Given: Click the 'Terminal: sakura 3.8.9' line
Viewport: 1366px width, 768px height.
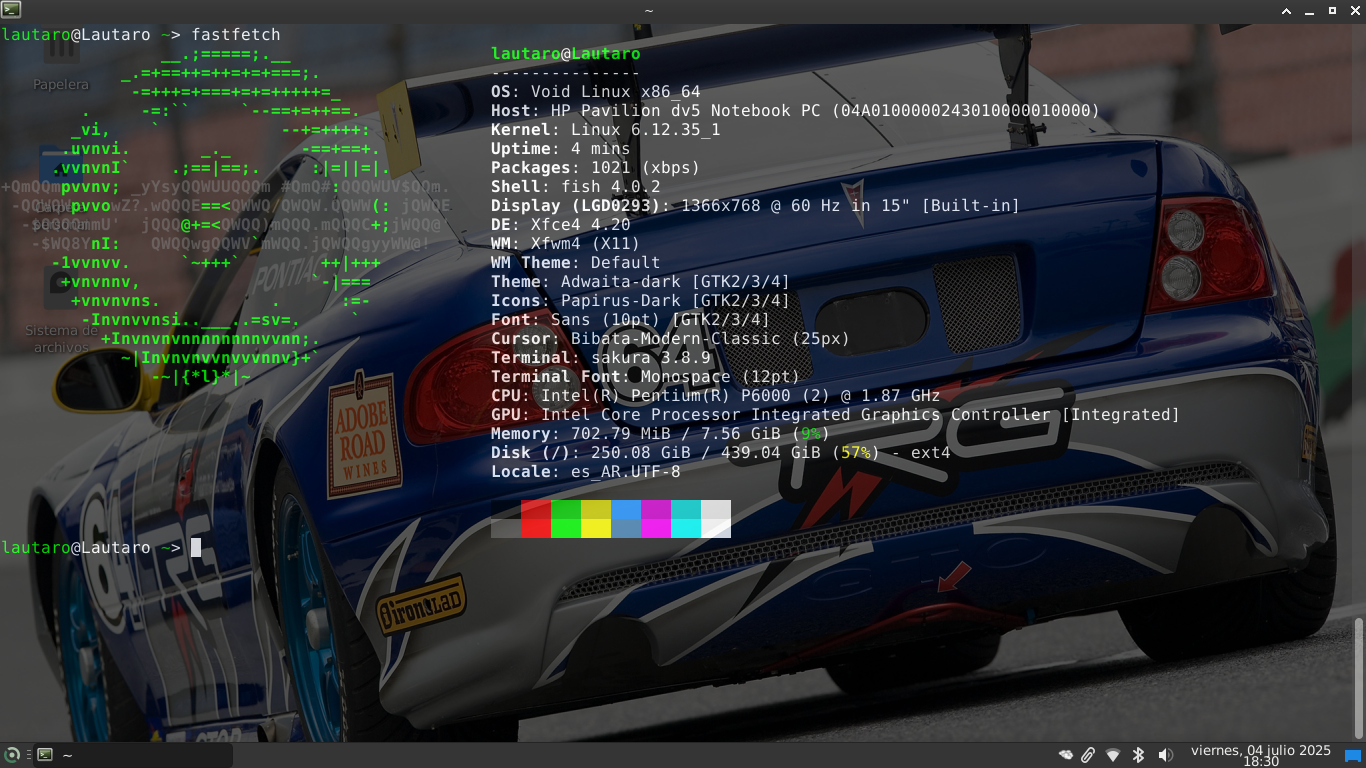Looking at the screenshot, I should tap(600, 357).
